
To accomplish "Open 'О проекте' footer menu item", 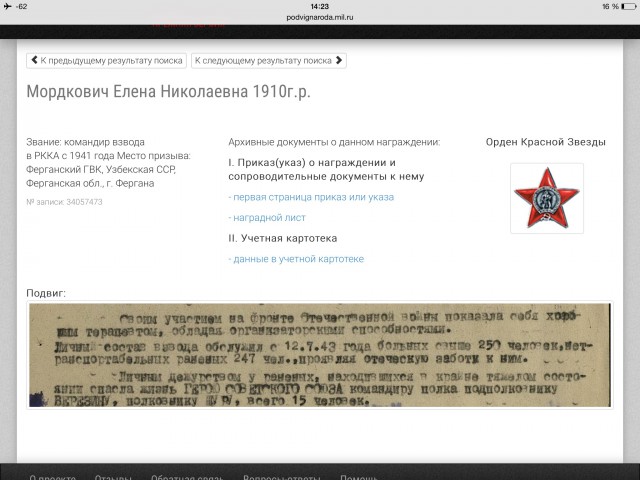I will [x=52, y=477].
